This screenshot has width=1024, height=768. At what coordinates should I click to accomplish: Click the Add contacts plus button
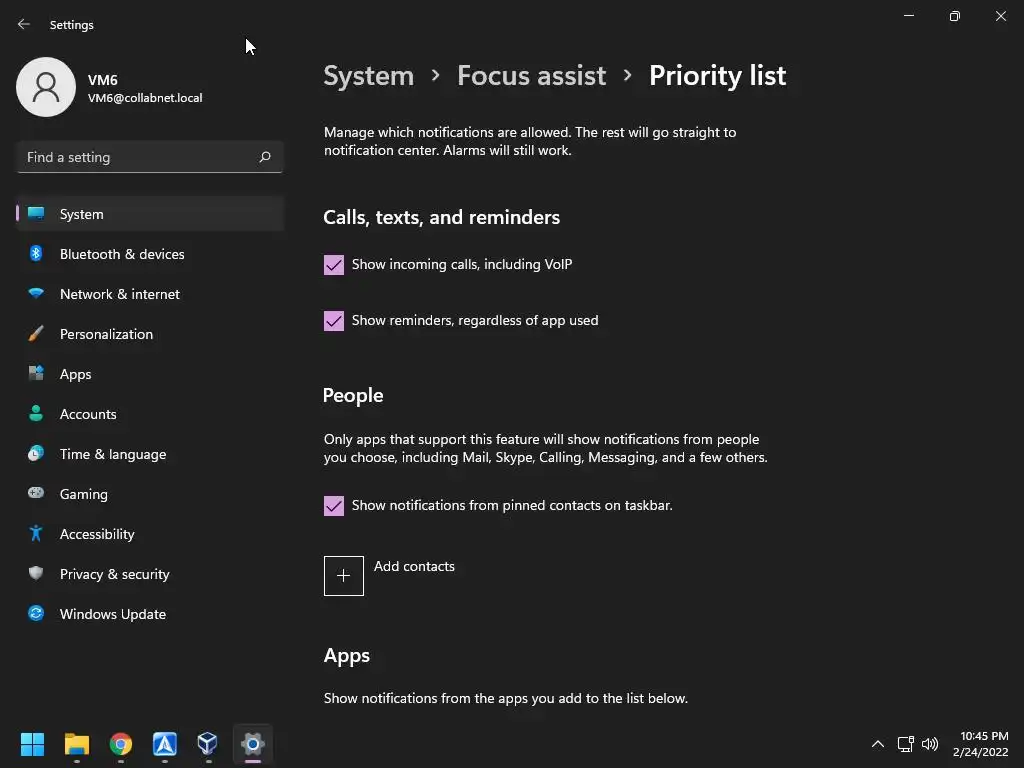click(344, 576)
